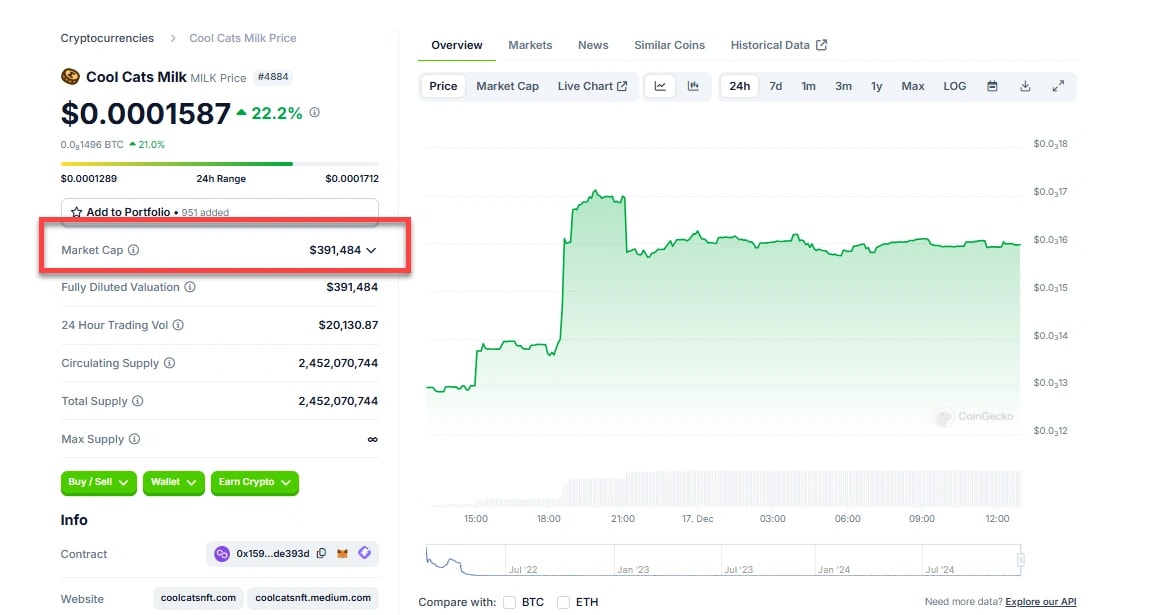Open the Buy / Sell dropdown

coord(99,483)
